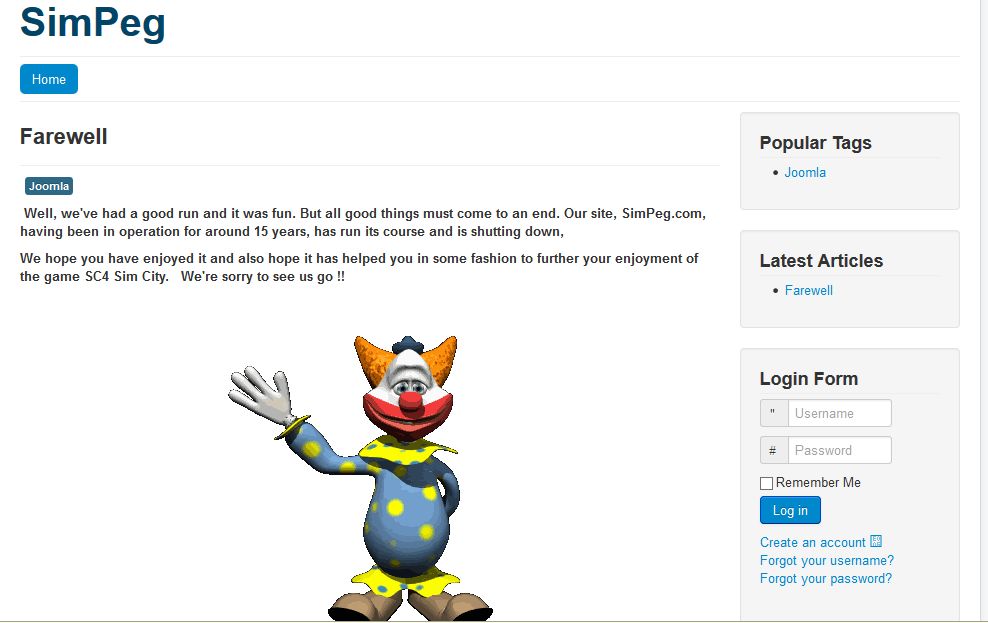This screenshot has width=988, height=623.
Task: Click the waving clown image
Action: (360, 478)
